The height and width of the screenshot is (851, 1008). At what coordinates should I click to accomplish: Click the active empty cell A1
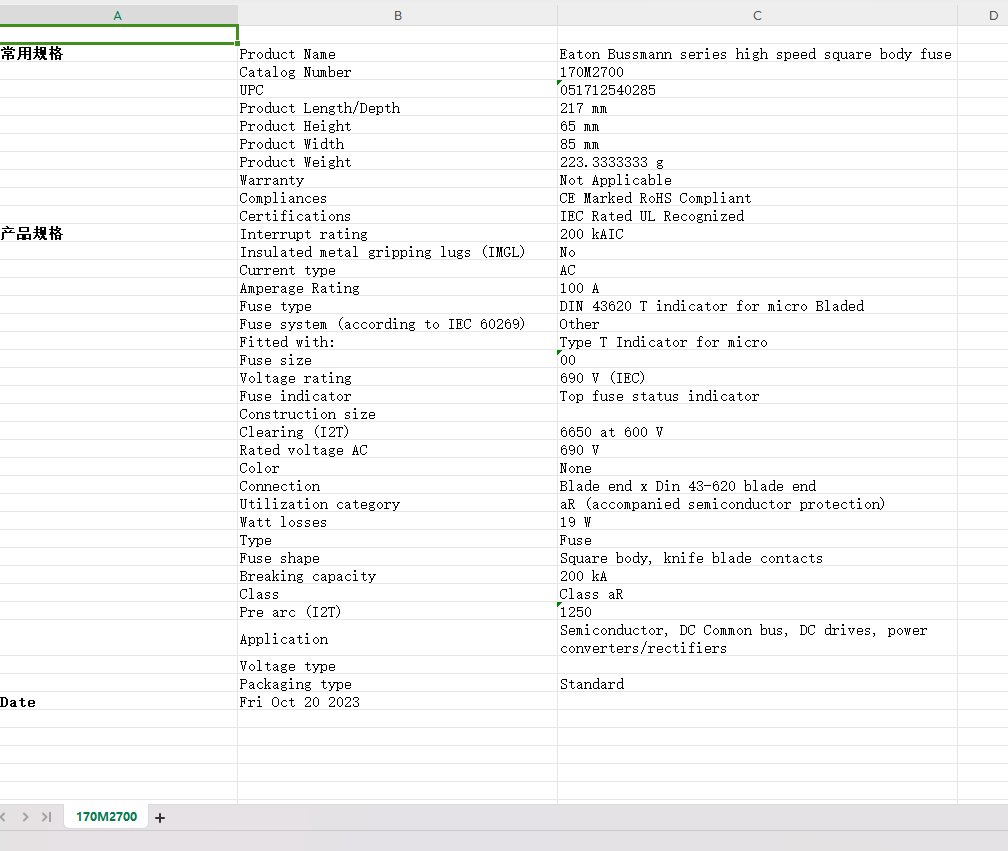click(118, 35)
